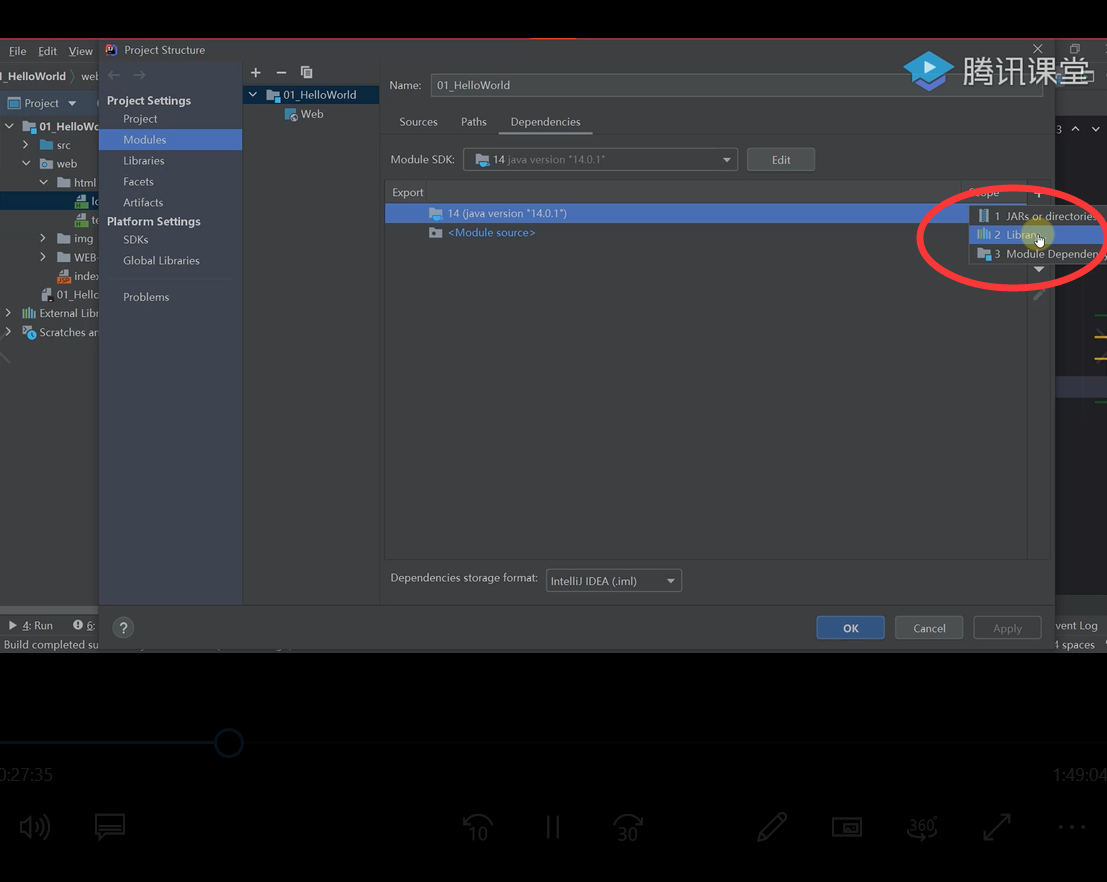Go to previous occurrence with up chevron
Image resolution: width=1107 pixels, height=882 pixels.
tap(1075, 129)
